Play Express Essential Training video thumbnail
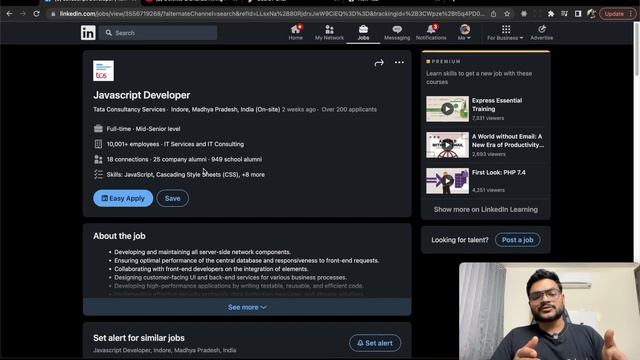640x360 pixels. pyautogui.click(x=447, y=109)
